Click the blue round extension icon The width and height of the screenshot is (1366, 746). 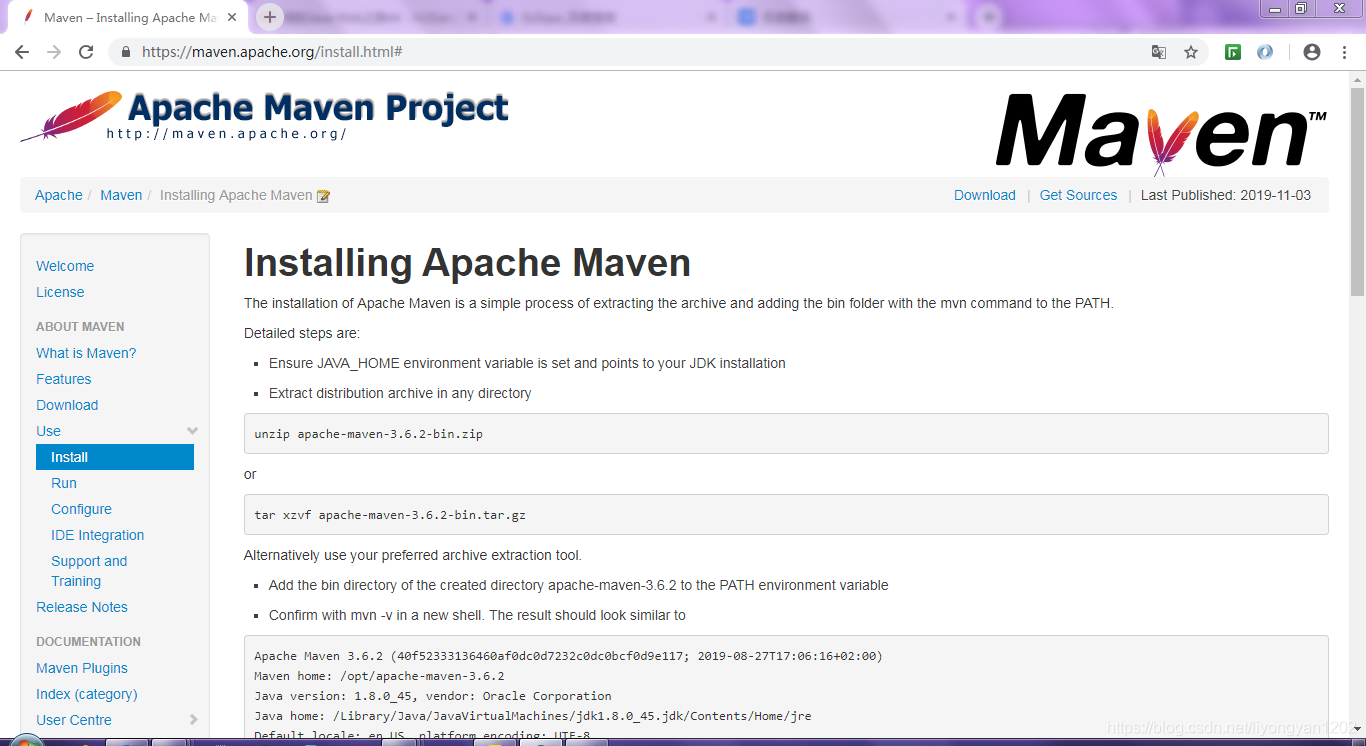(1265, 52)
